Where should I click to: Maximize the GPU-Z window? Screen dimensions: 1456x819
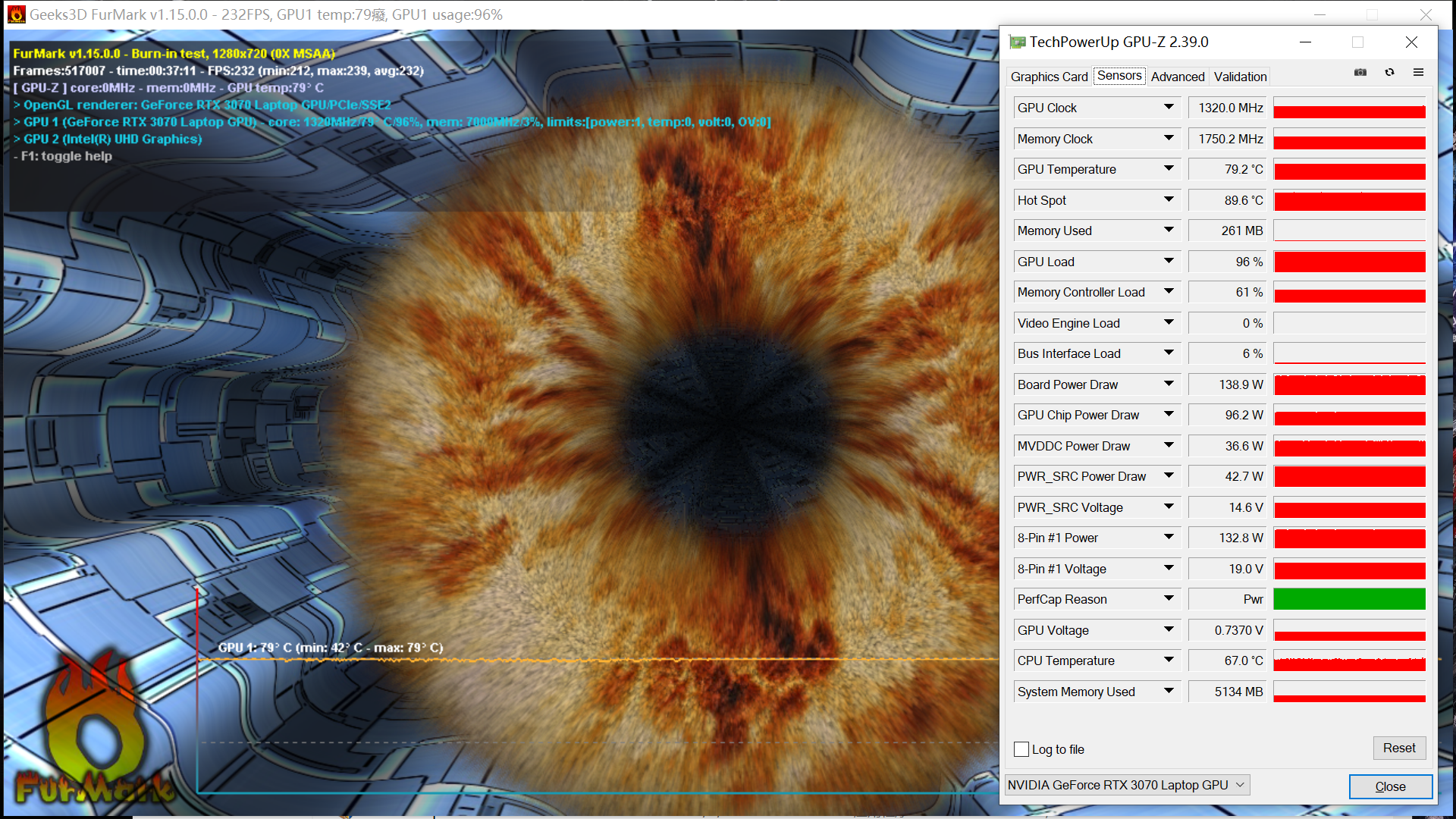point(1357,42)
